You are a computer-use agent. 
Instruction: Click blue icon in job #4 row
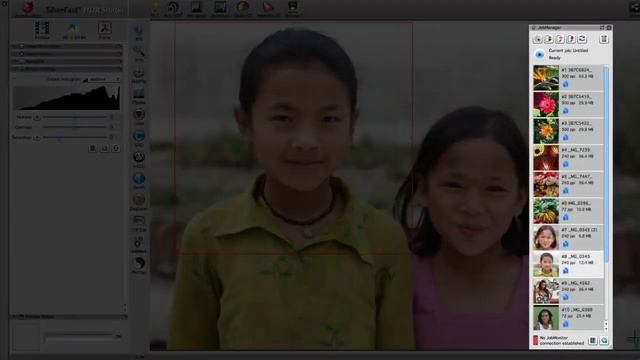pos(566,164)
